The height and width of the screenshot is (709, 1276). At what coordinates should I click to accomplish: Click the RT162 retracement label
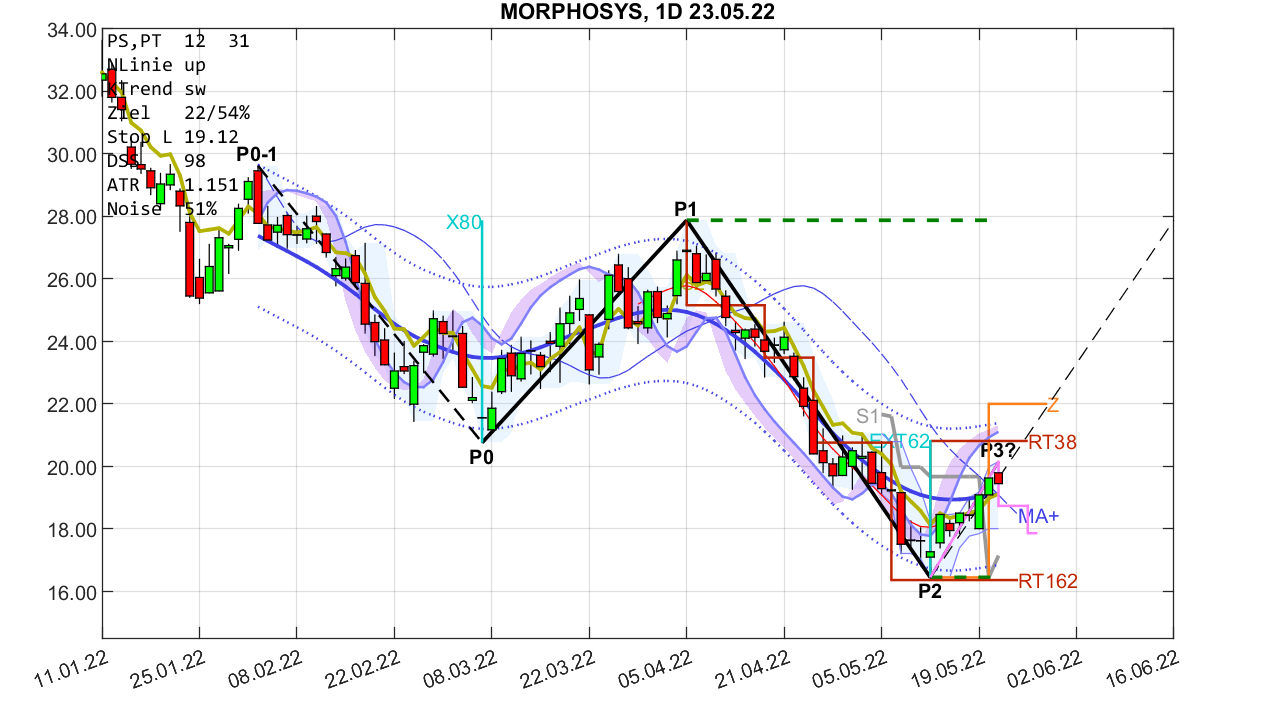pyautogui.click(x=1048, y=581)
